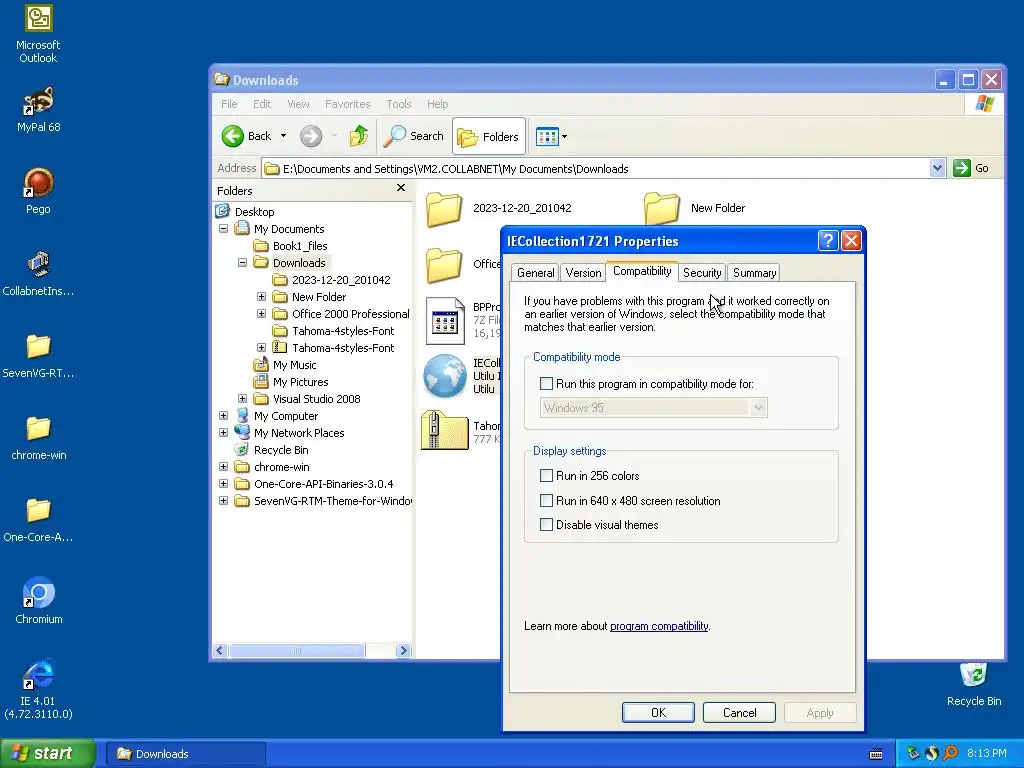Screen dimensions: 1024x768
Task: Open the Tools menu in Downloads window
Action: pos(398,104)
